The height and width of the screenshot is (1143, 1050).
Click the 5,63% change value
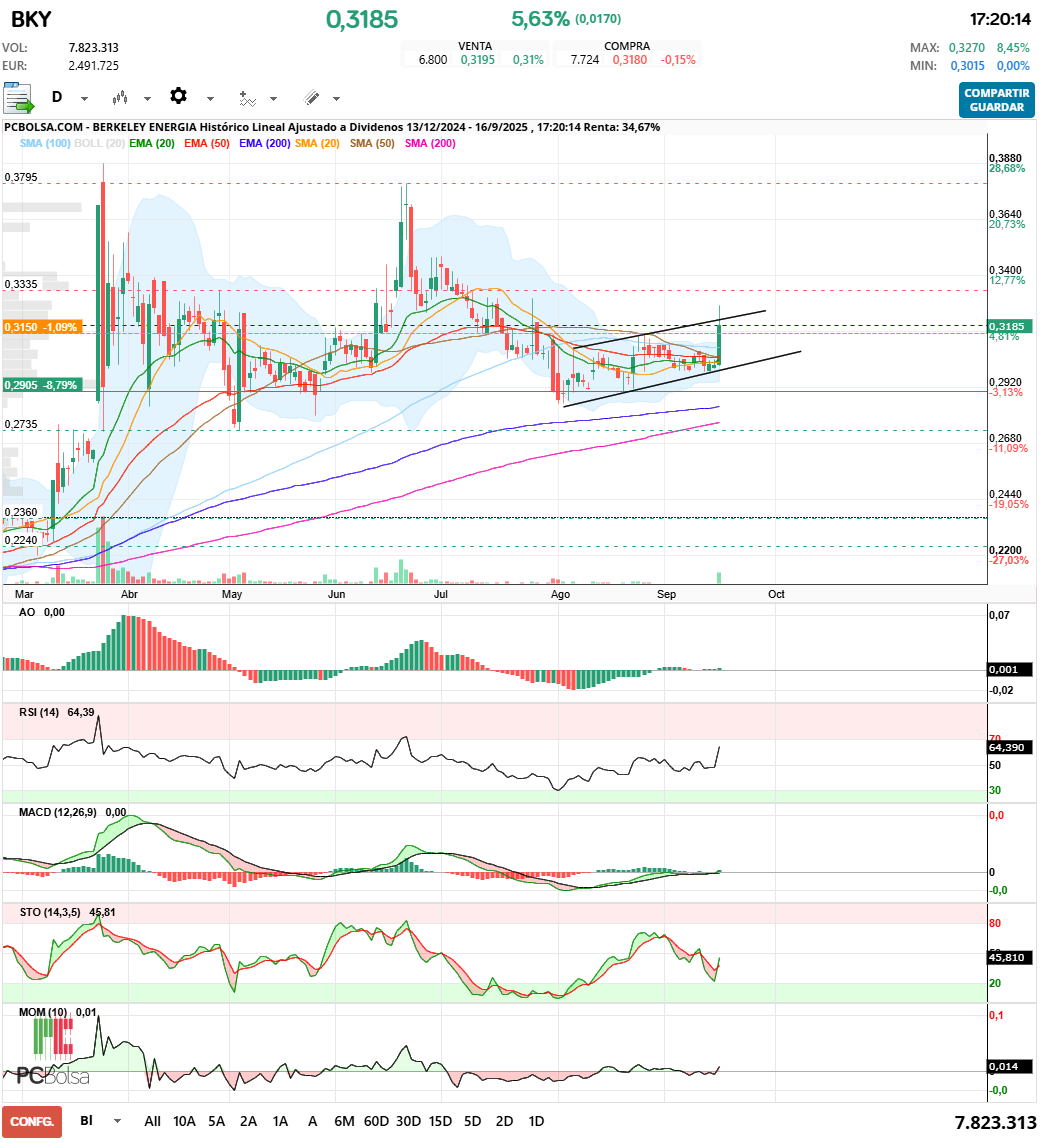point(540,19)
